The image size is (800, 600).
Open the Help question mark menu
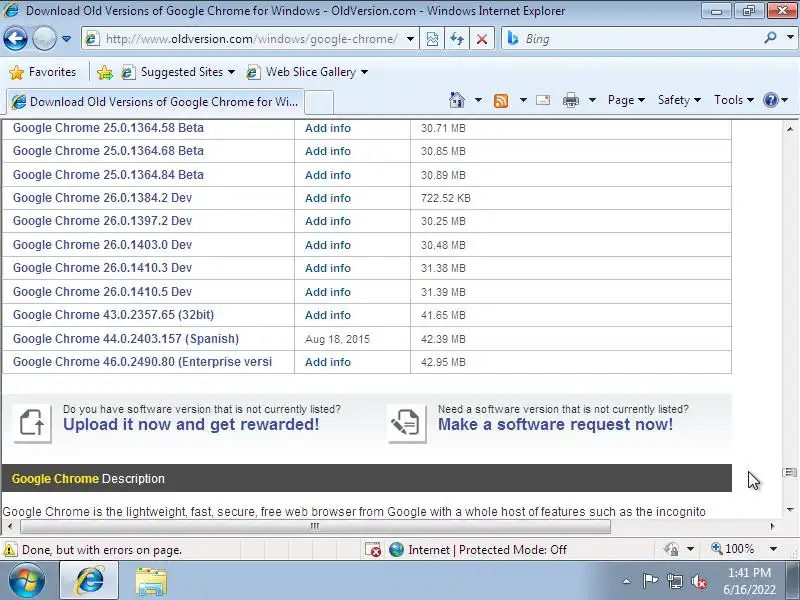(776, 100)
